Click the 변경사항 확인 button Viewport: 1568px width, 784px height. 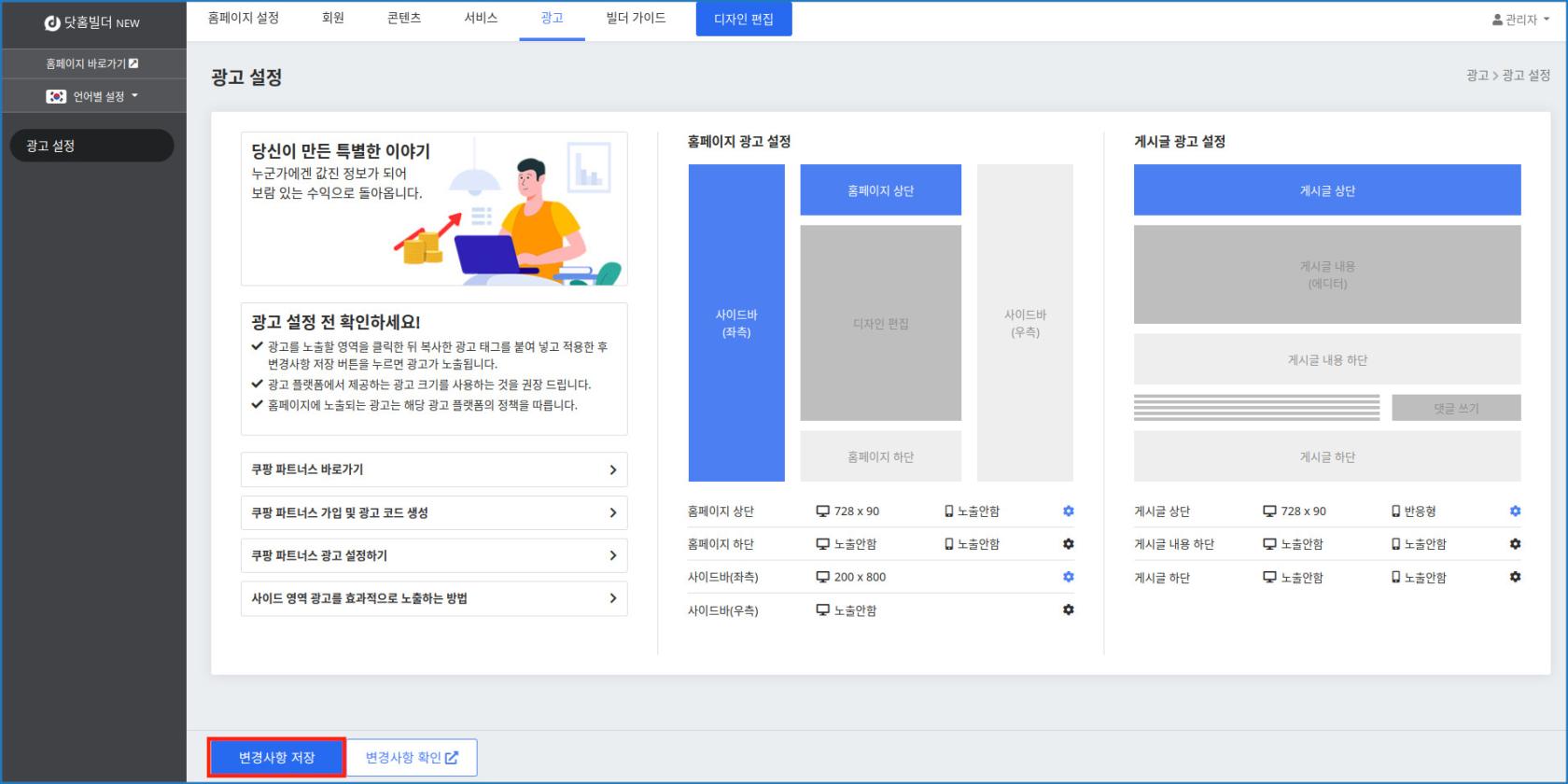point(412,757)
